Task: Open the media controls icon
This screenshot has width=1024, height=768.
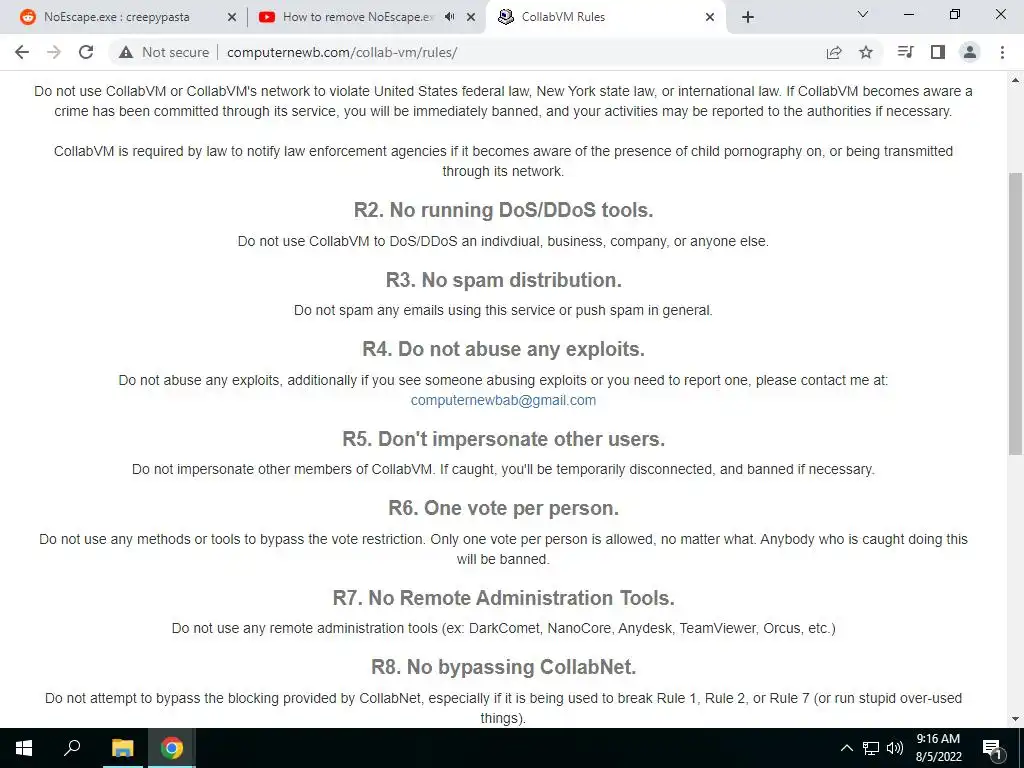Action: pos(905,52)
